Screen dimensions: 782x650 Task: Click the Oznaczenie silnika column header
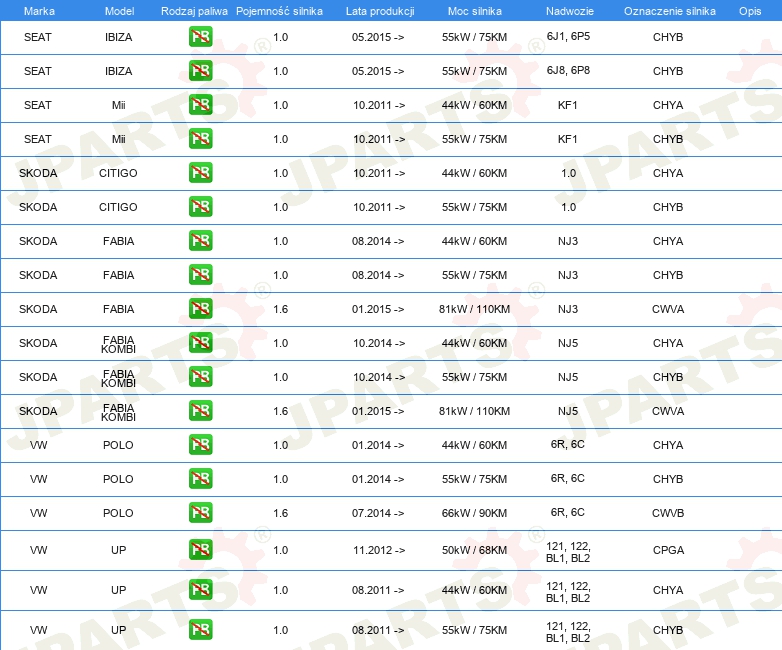coord(670,11)
